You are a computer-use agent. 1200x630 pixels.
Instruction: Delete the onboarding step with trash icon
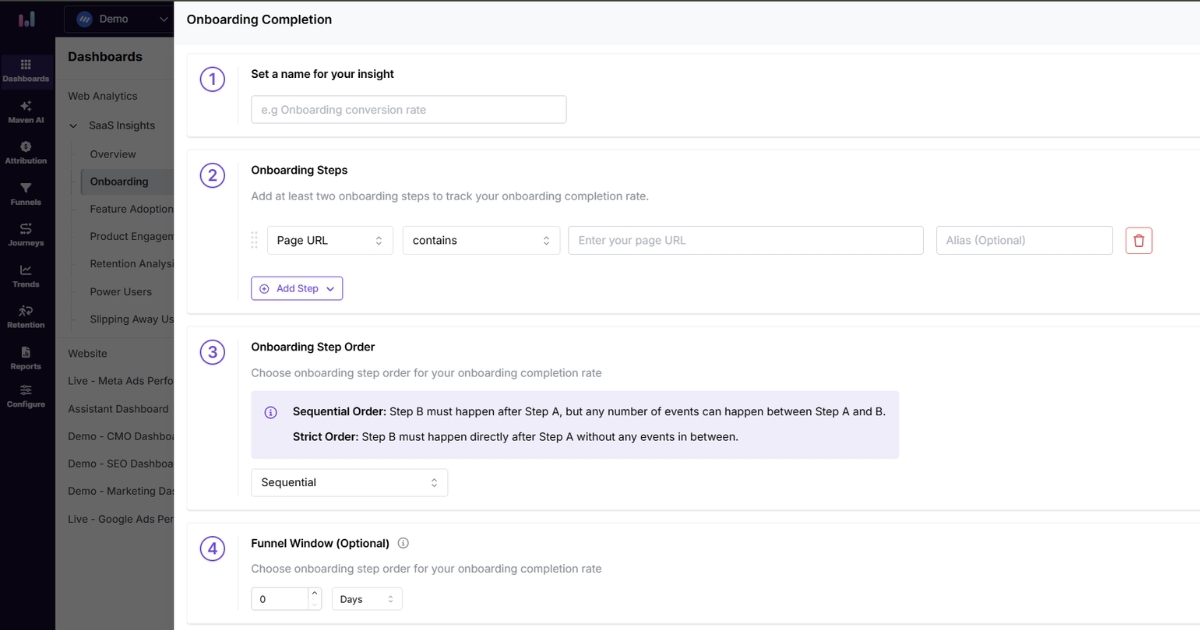[x=1139, y=240]
